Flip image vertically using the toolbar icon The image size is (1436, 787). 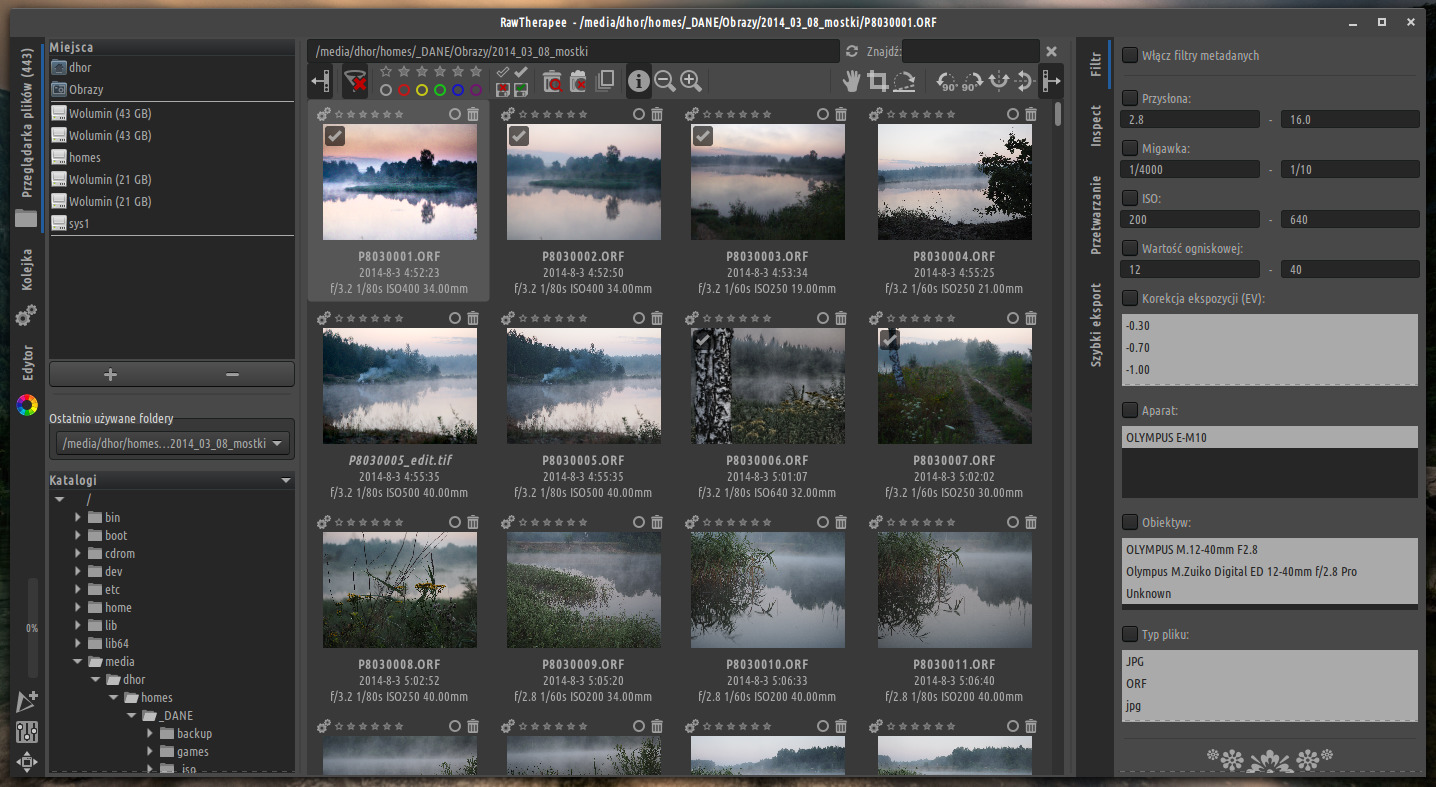click(1023, 81)
